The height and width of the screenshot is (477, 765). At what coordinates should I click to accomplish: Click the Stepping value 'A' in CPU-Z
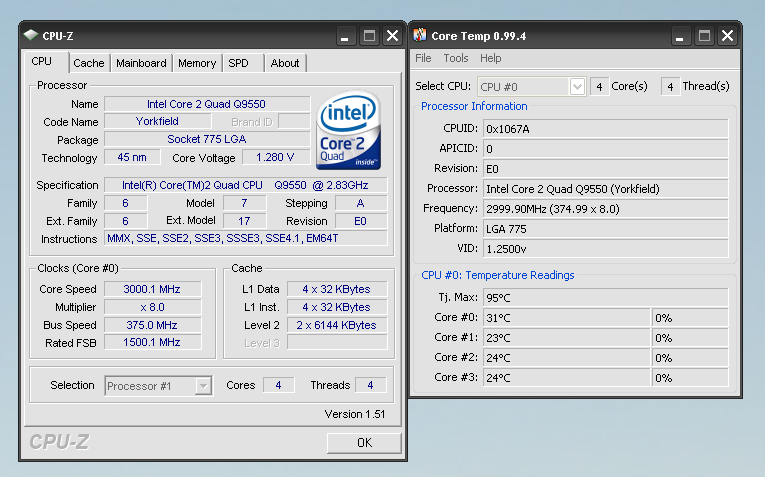point(361,203)
